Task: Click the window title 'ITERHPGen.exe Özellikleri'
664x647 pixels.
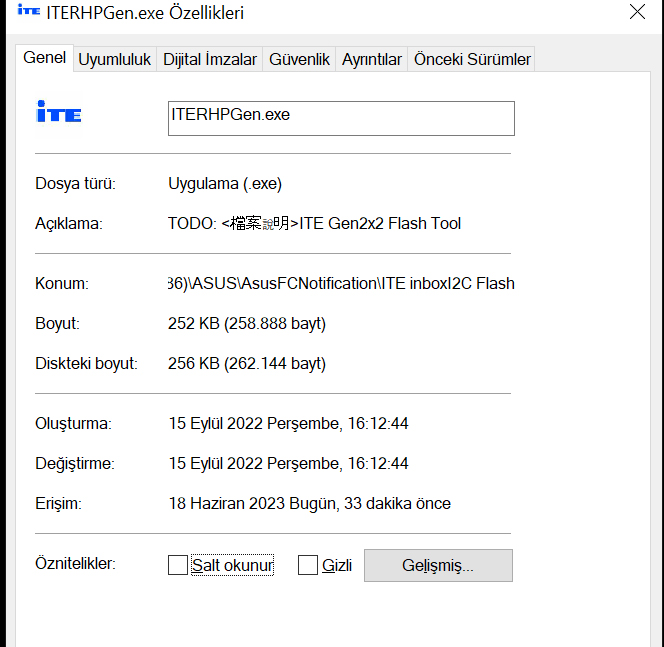Action: (145, 13)
